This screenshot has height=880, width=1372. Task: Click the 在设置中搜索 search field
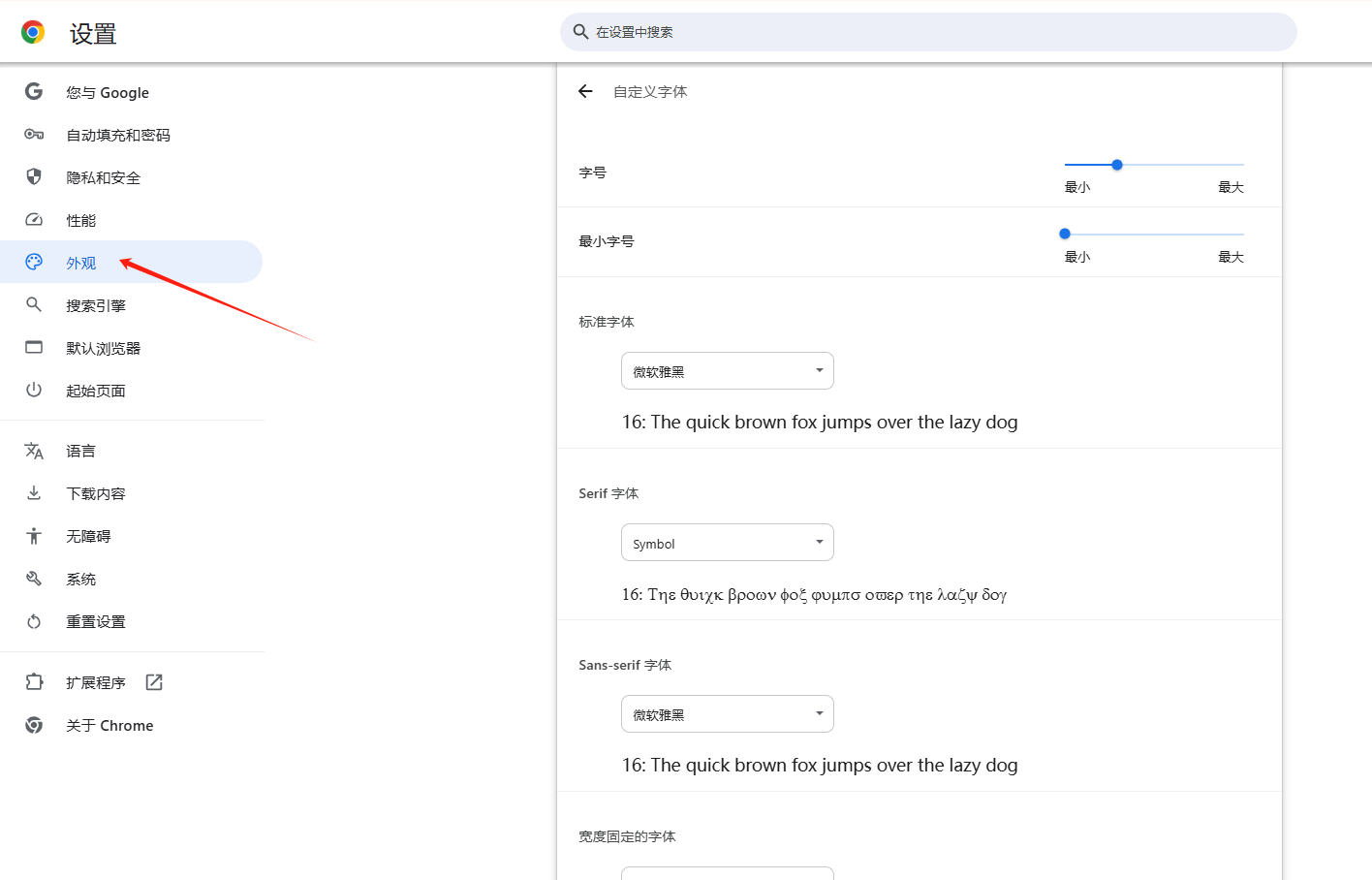pos(928,32)
